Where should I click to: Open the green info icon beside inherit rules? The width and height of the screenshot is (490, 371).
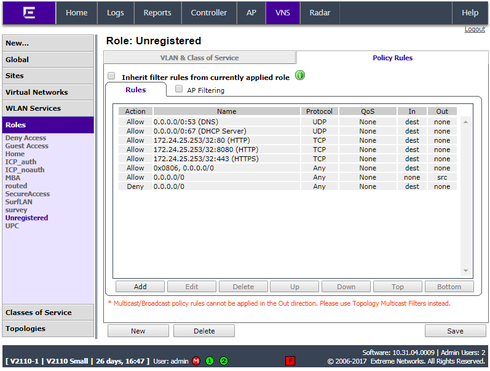[x=300, y=75]
